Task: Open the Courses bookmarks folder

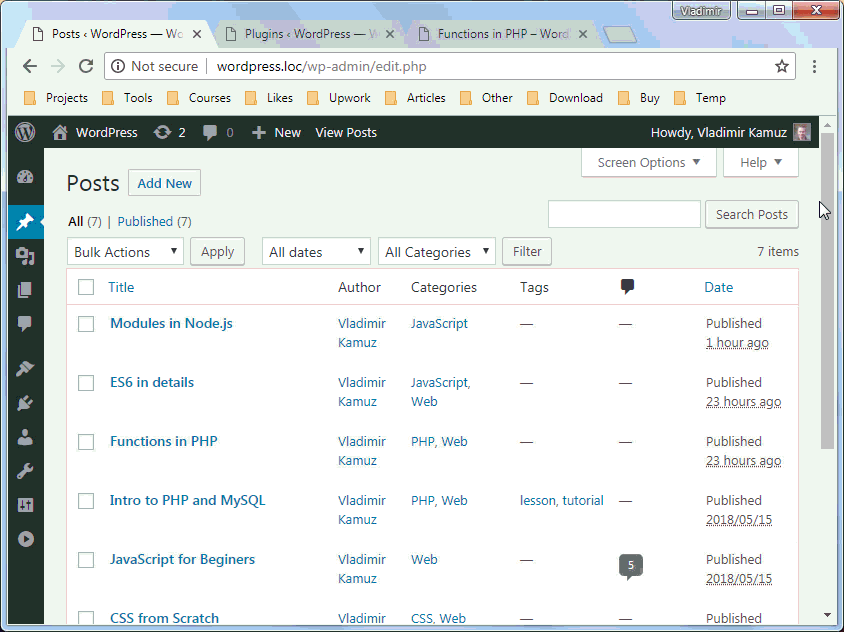Action: pos(199,98)
